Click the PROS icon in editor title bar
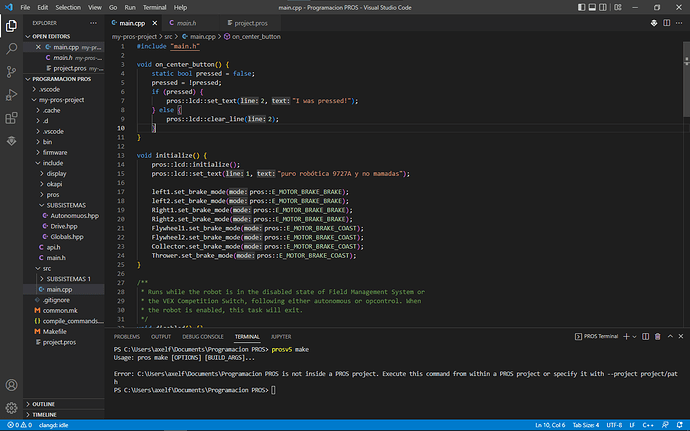This screenshot has height=431, width=690. pyautogui.click(x=654, y=23)
